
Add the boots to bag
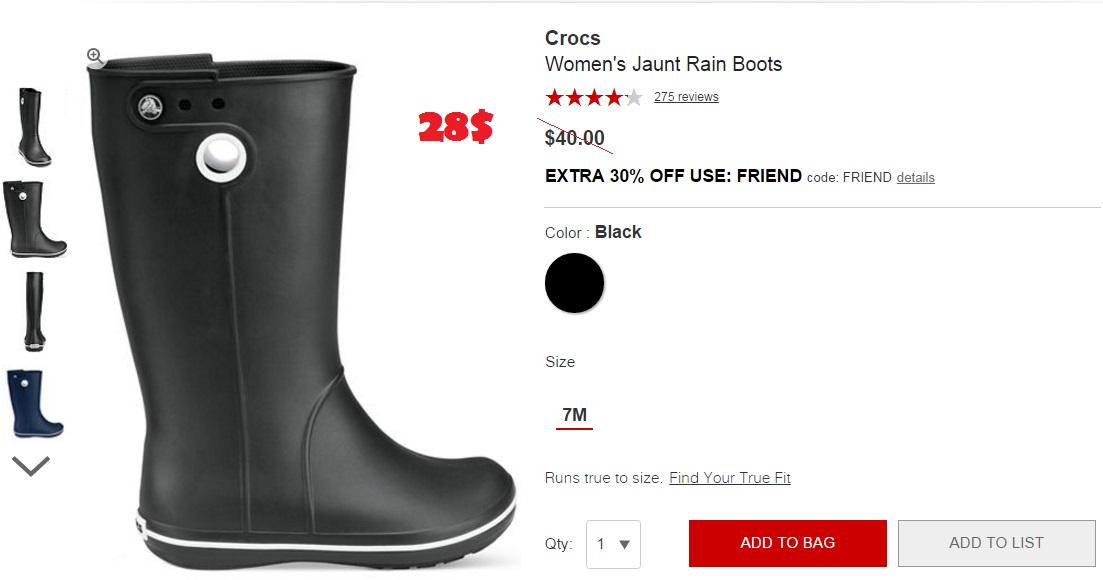tap(788, 543)
